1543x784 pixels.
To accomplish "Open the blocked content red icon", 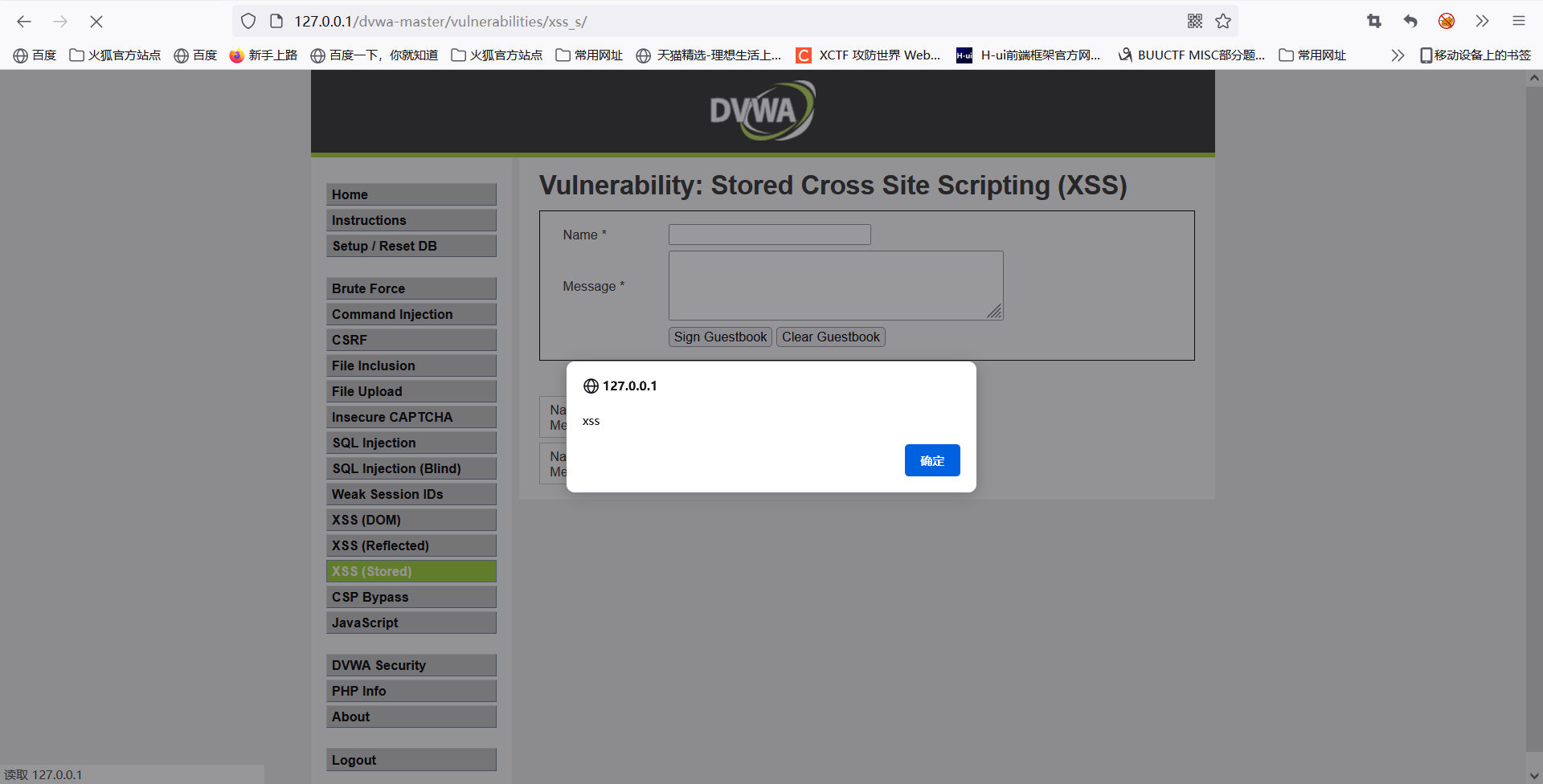I will pyautogui.click(x=1447, y=22).
